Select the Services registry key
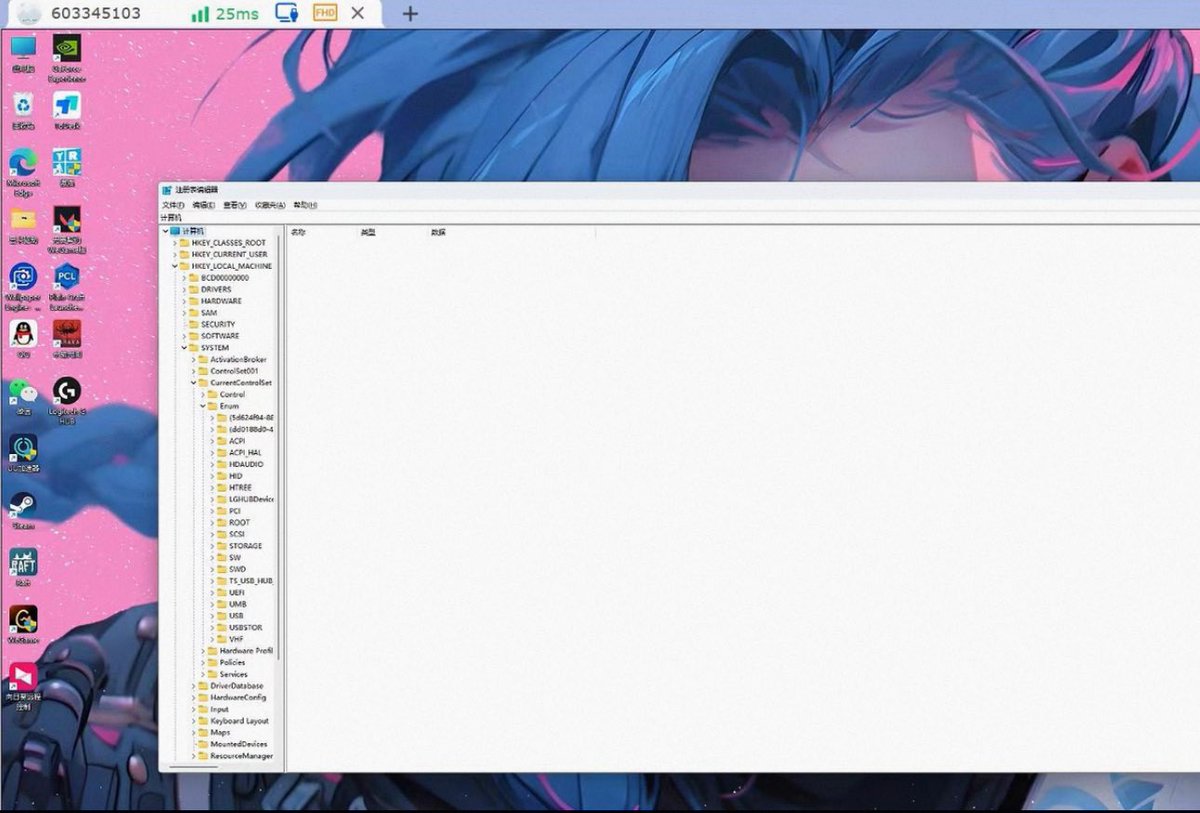The image size is (1200, 813). pos(234,674)
